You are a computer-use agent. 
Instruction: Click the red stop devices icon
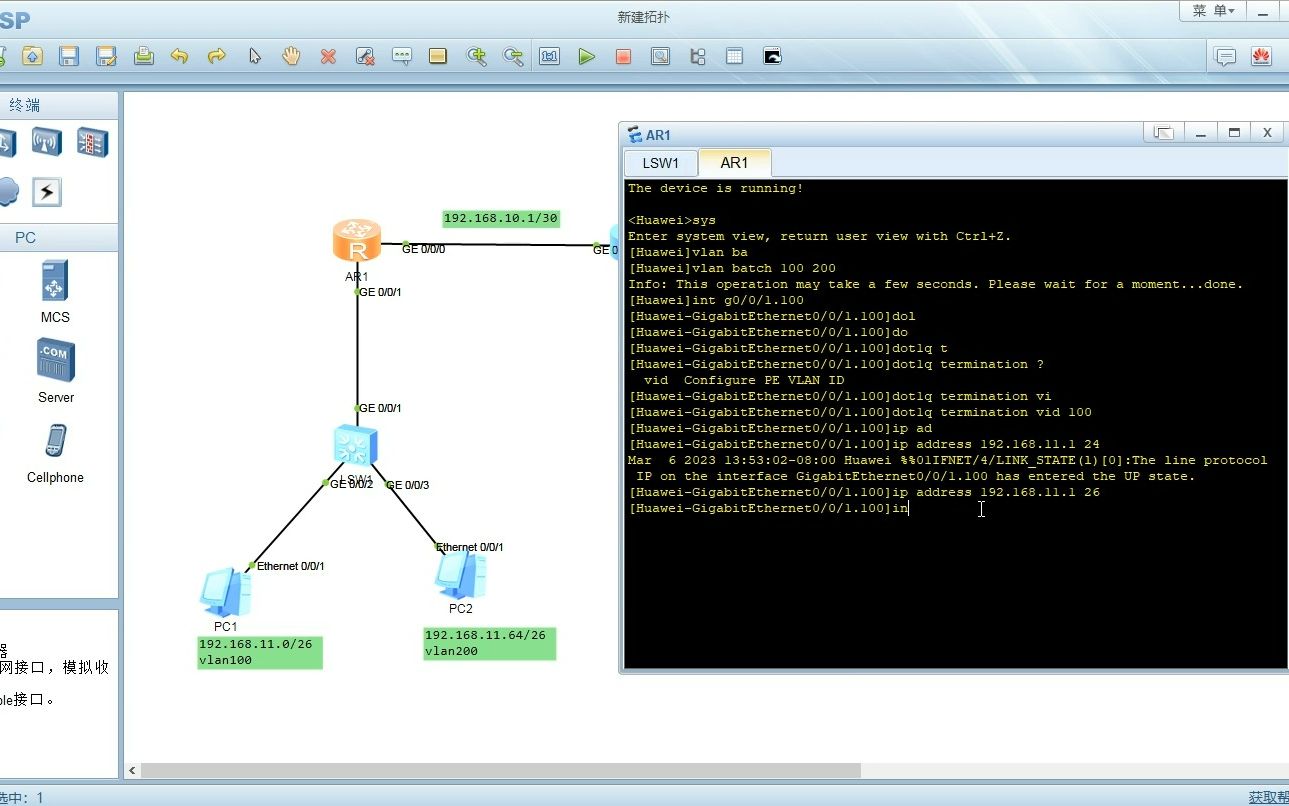point(623,56)
